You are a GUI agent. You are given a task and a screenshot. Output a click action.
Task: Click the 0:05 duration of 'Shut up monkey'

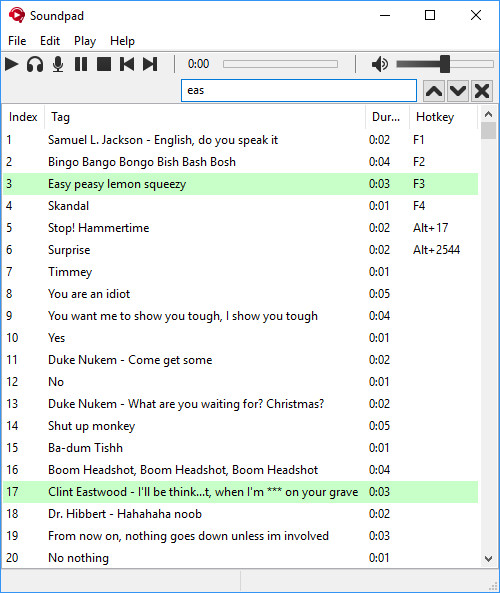[x=379, y=426]
